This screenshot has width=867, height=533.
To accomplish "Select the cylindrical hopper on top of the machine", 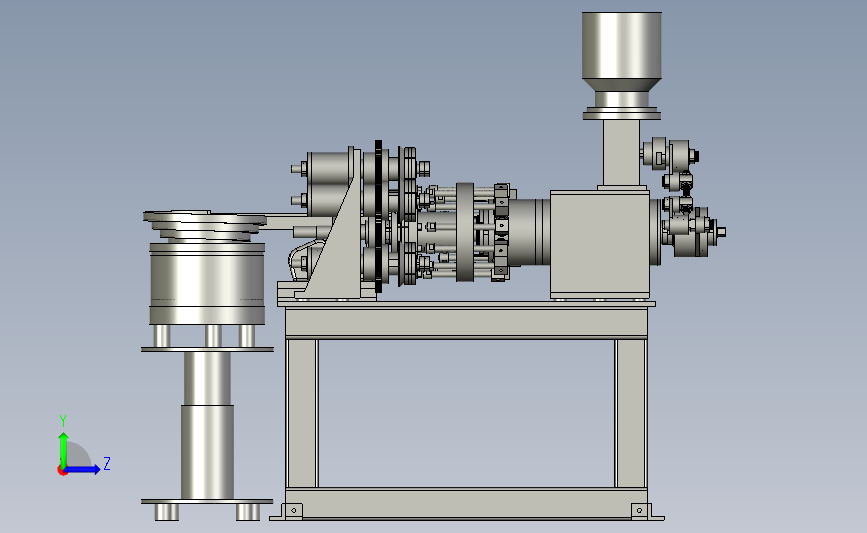I will click(x=621, y=45).
